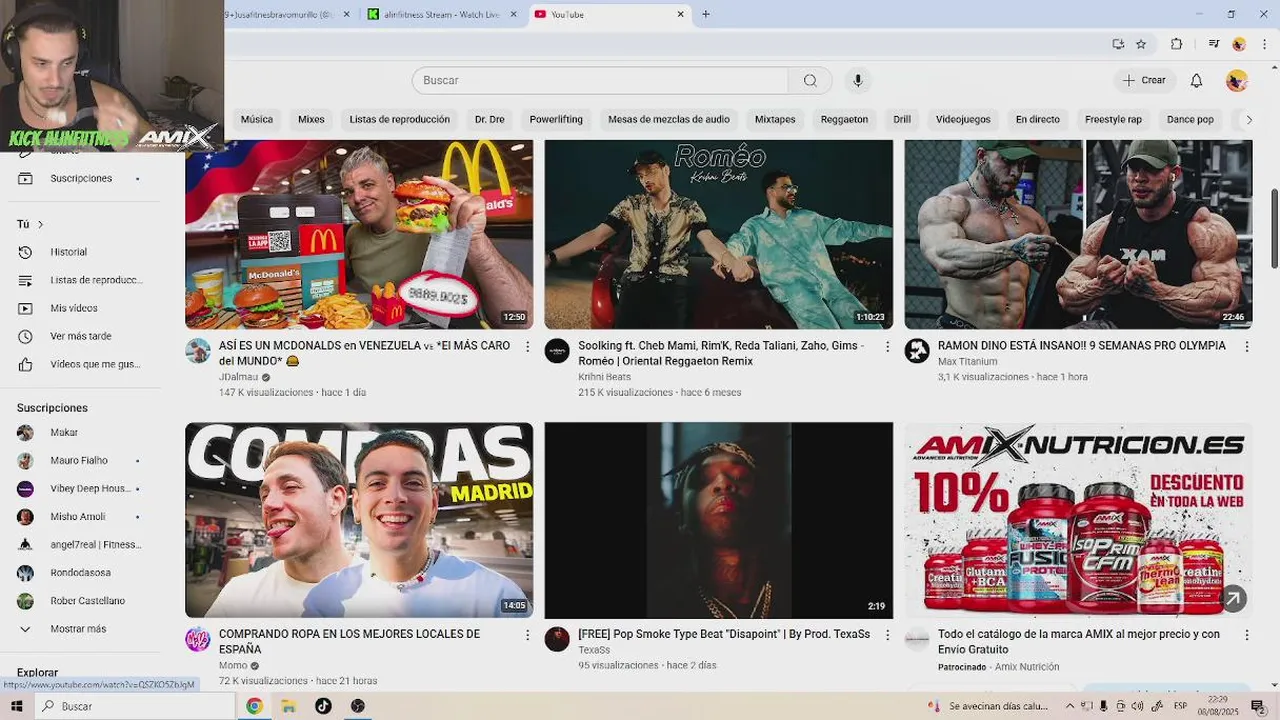The width and height of the screenshot is (1280, 720).
Task: Open Chrome profile avatar in toolbar
Action: (x=1239, y=44)
